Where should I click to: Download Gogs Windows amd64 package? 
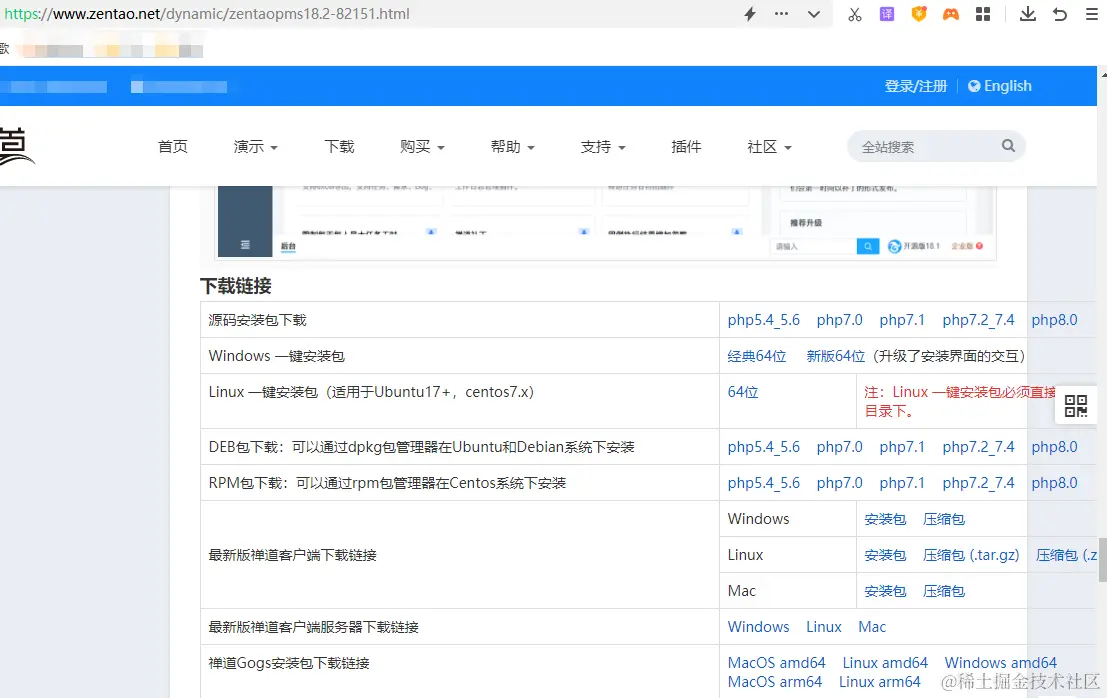(1000, 663)
